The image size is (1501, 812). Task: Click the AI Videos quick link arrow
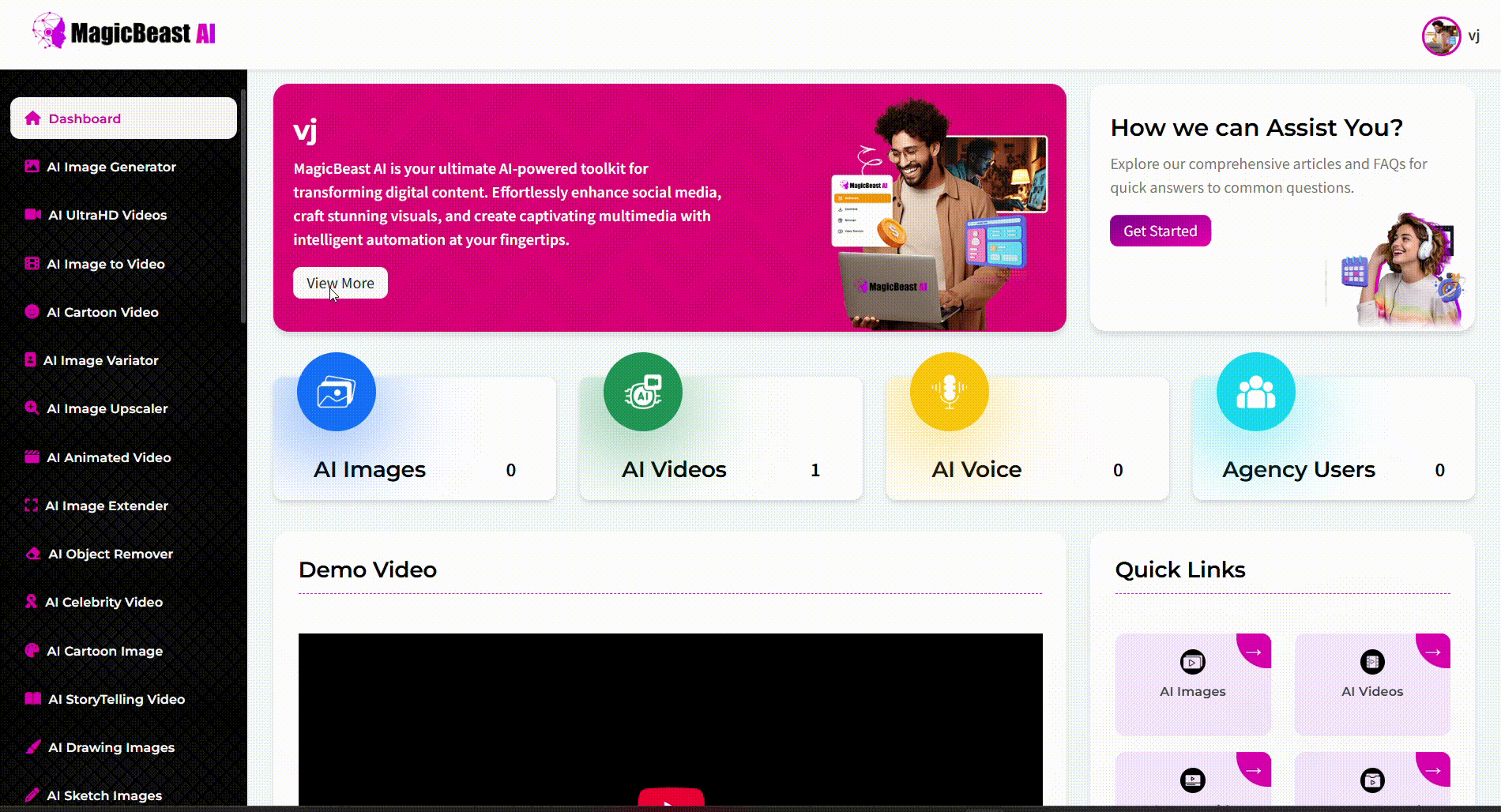(1433, 651)
